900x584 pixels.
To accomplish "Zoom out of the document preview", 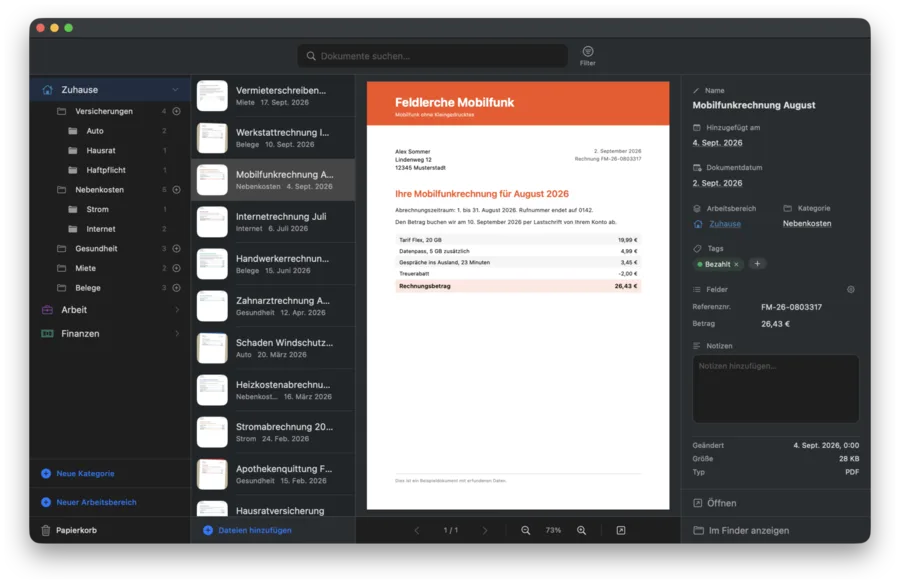I will point(525,531).
